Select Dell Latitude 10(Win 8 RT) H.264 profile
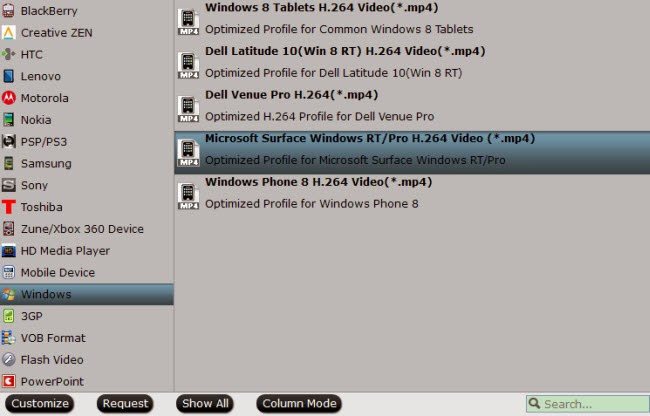Image resolution: width=650 pixels, height=416 pixels. click(412, 65)
